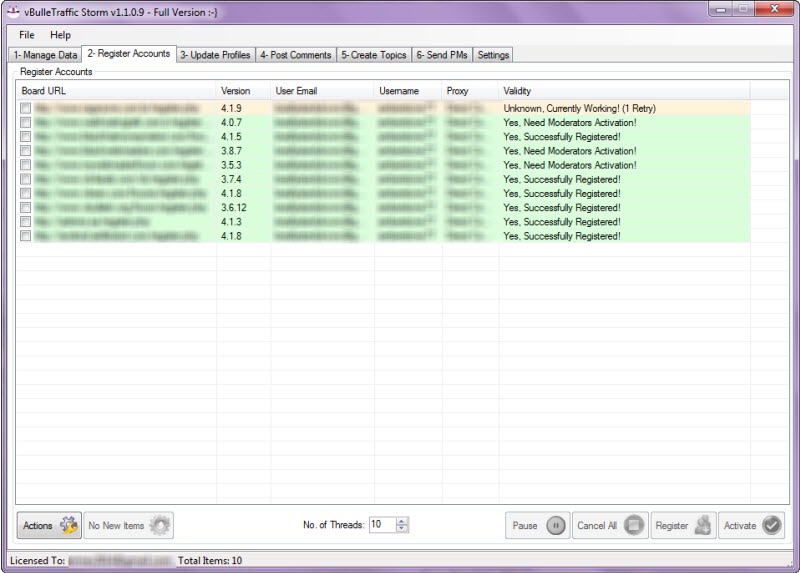Switch to the 4- Post Comments tab
The image size is (800, 573).
click(296, 55)
